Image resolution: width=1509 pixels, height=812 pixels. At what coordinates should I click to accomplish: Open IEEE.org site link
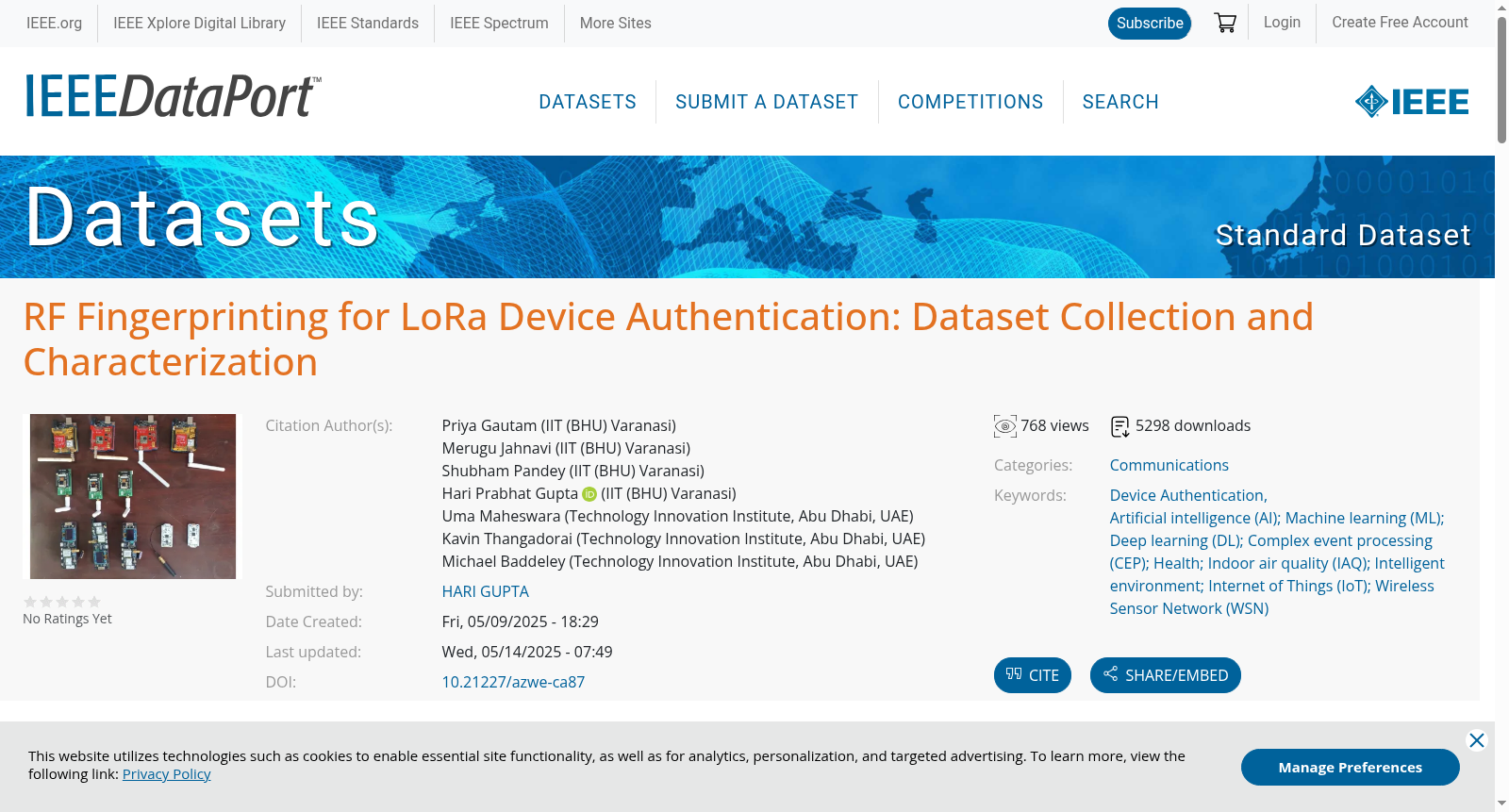(x=54, y=23)
